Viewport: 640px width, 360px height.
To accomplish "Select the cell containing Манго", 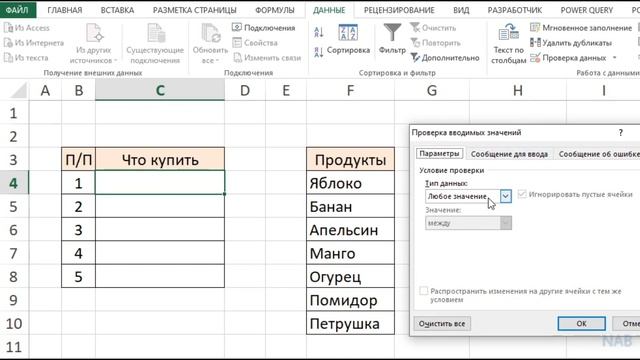I will click(350, 253).
